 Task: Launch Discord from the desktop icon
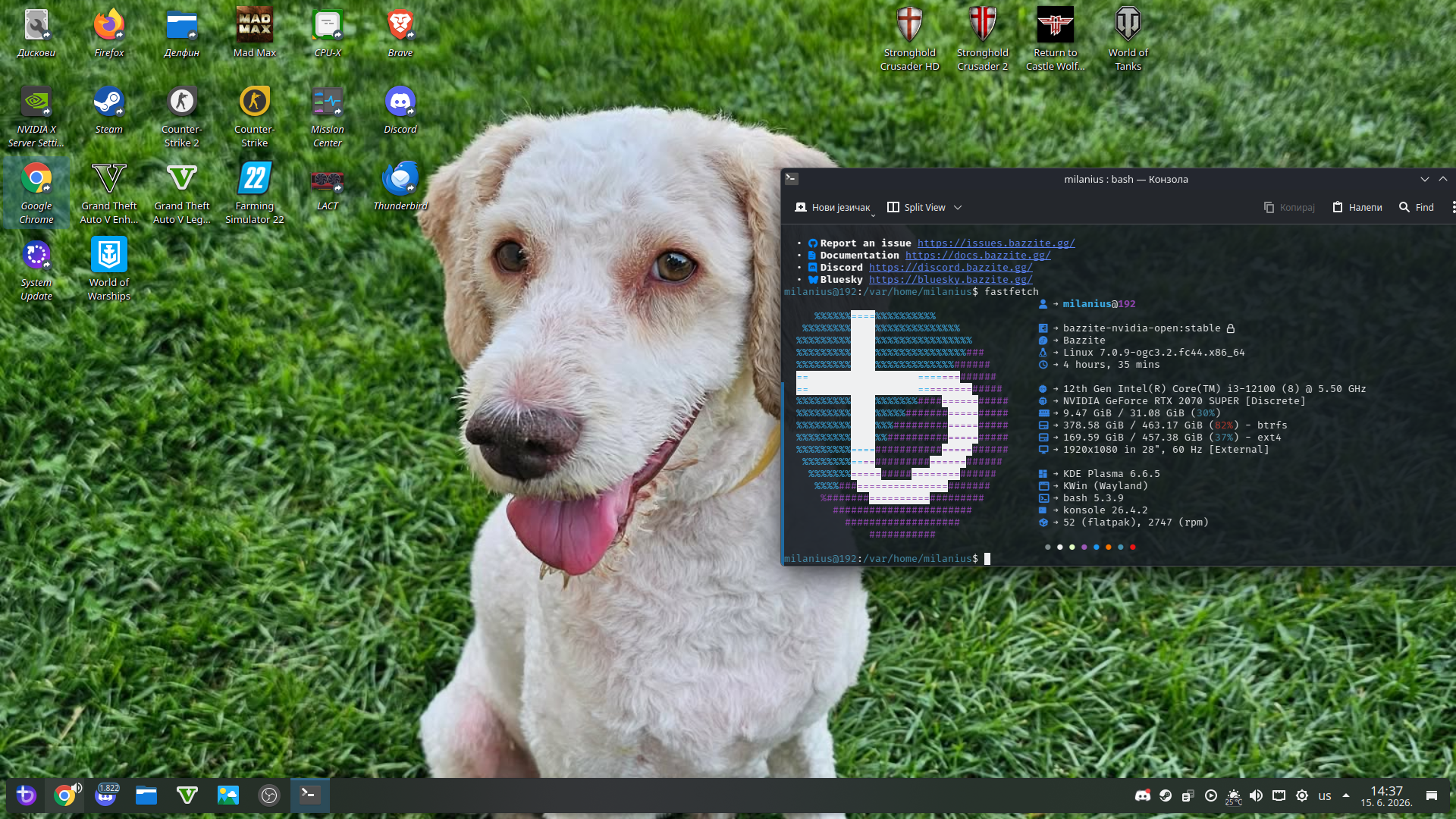(400, 110)
